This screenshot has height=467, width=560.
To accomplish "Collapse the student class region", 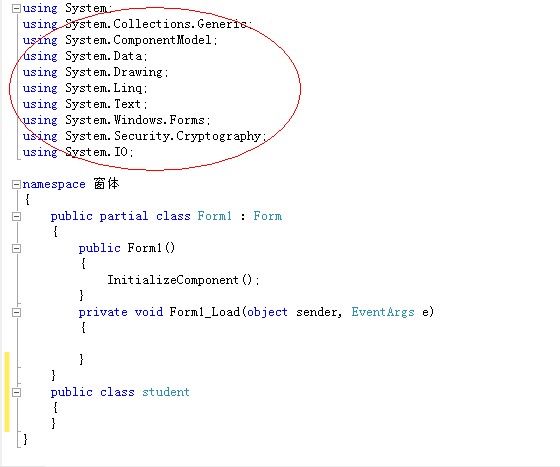I will (16, 392).
